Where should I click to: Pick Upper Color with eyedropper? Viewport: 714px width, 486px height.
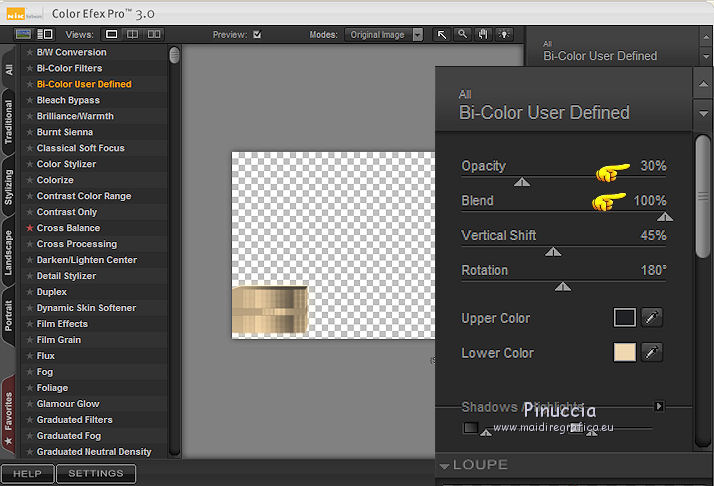pos(651,318)
